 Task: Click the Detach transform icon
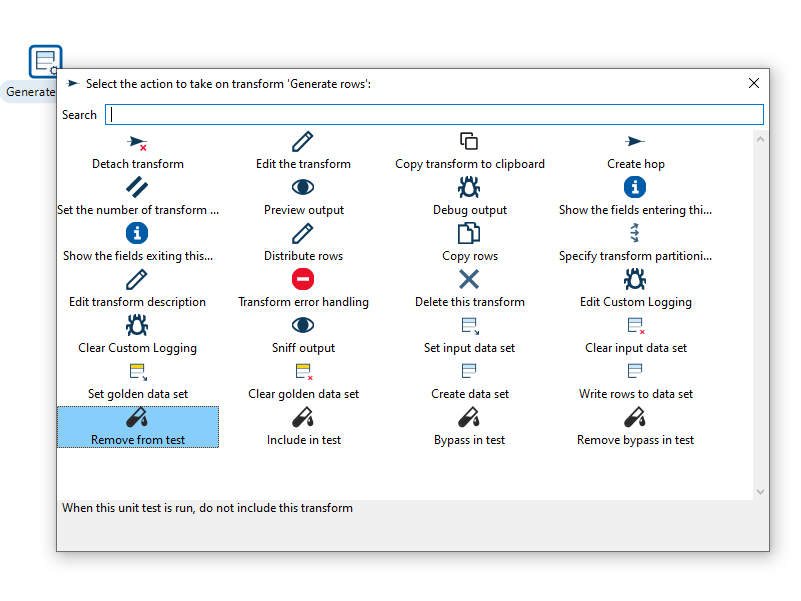tap(137, 143)
